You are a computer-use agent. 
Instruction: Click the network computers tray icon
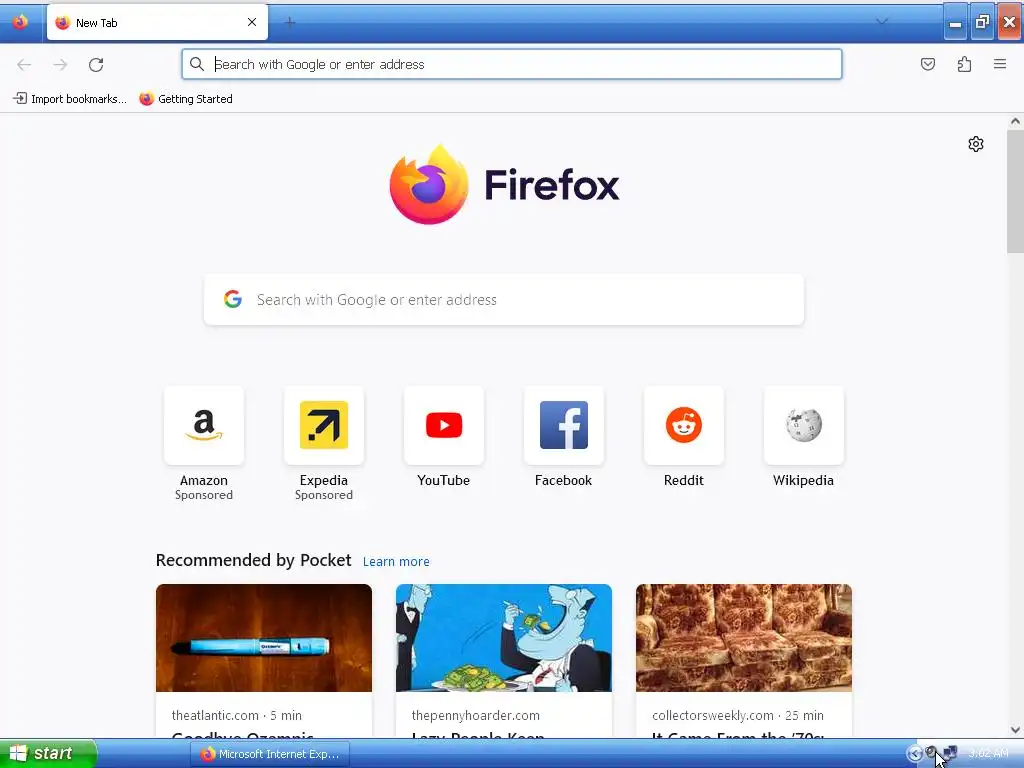pos(951,753)
